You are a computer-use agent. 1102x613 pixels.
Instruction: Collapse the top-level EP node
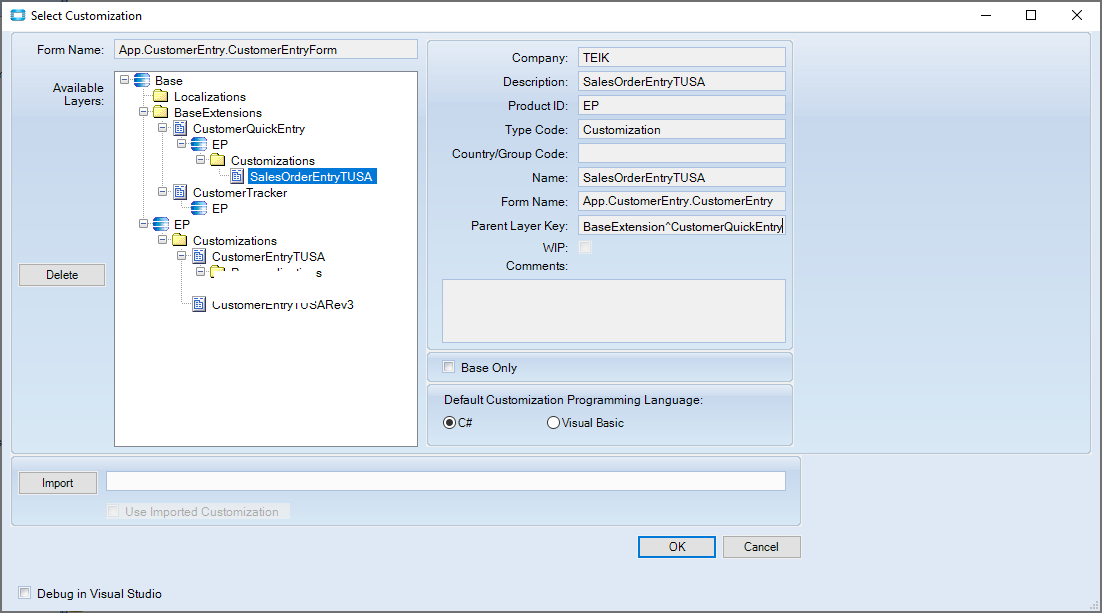(143, 224)
